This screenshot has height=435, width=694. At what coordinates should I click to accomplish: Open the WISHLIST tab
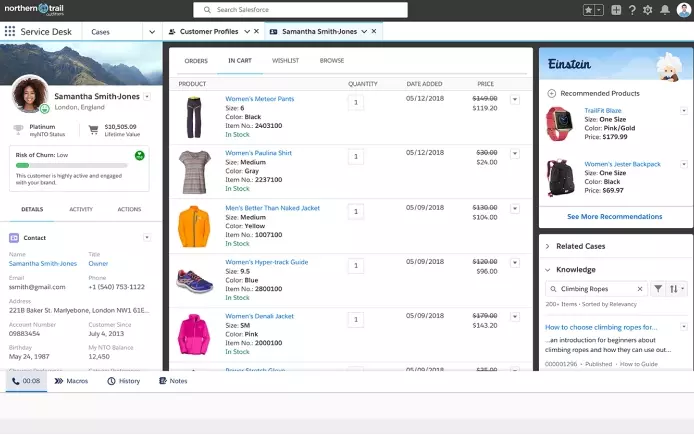285,61
